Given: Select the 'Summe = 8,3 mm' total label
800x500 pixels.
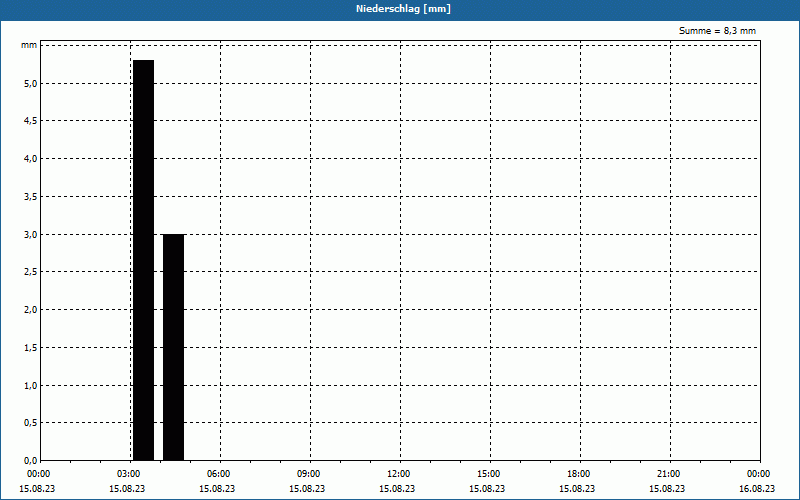Looking at the screenshot, I should tap(717, 31).
